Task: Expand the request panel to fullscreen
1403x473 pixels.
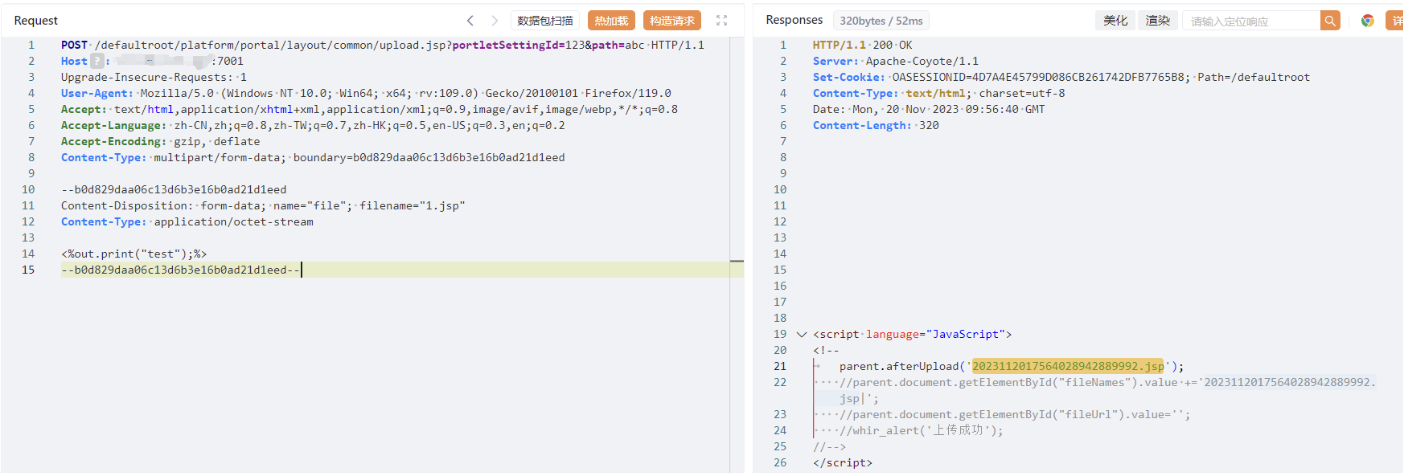Action: (722, 20)
